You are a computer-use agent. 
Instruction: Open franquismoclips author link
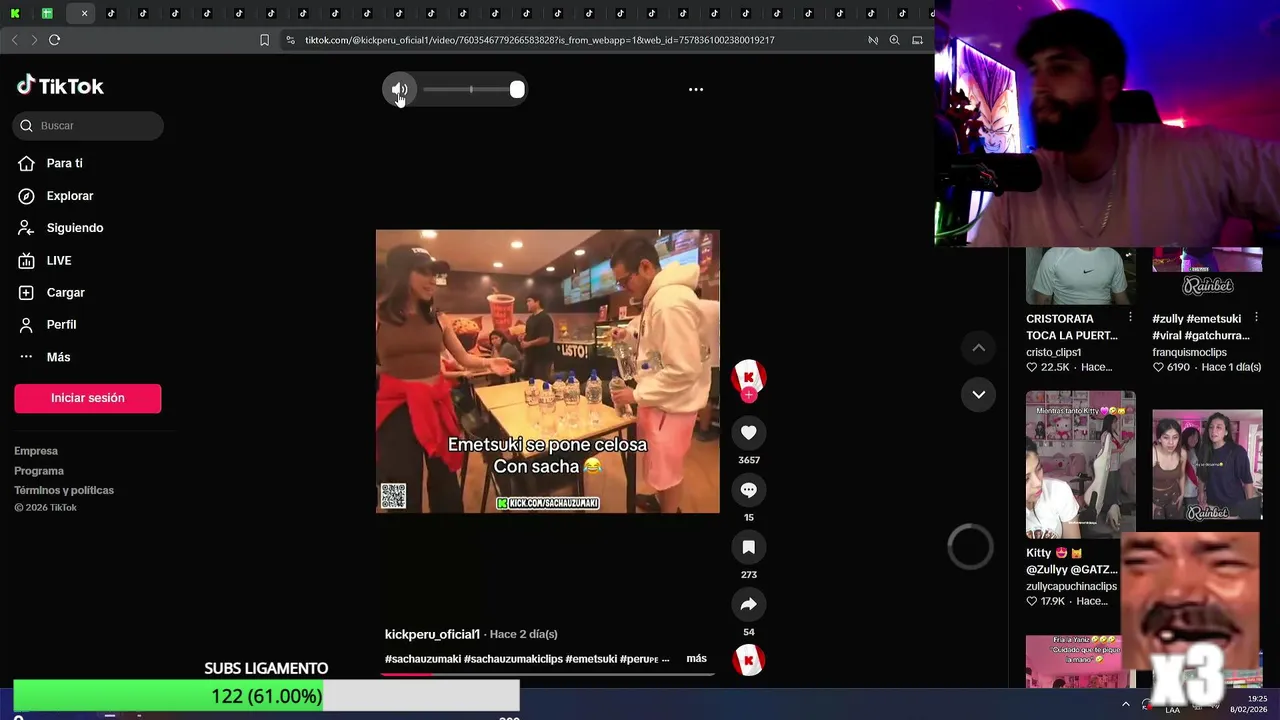[1189, 352]
